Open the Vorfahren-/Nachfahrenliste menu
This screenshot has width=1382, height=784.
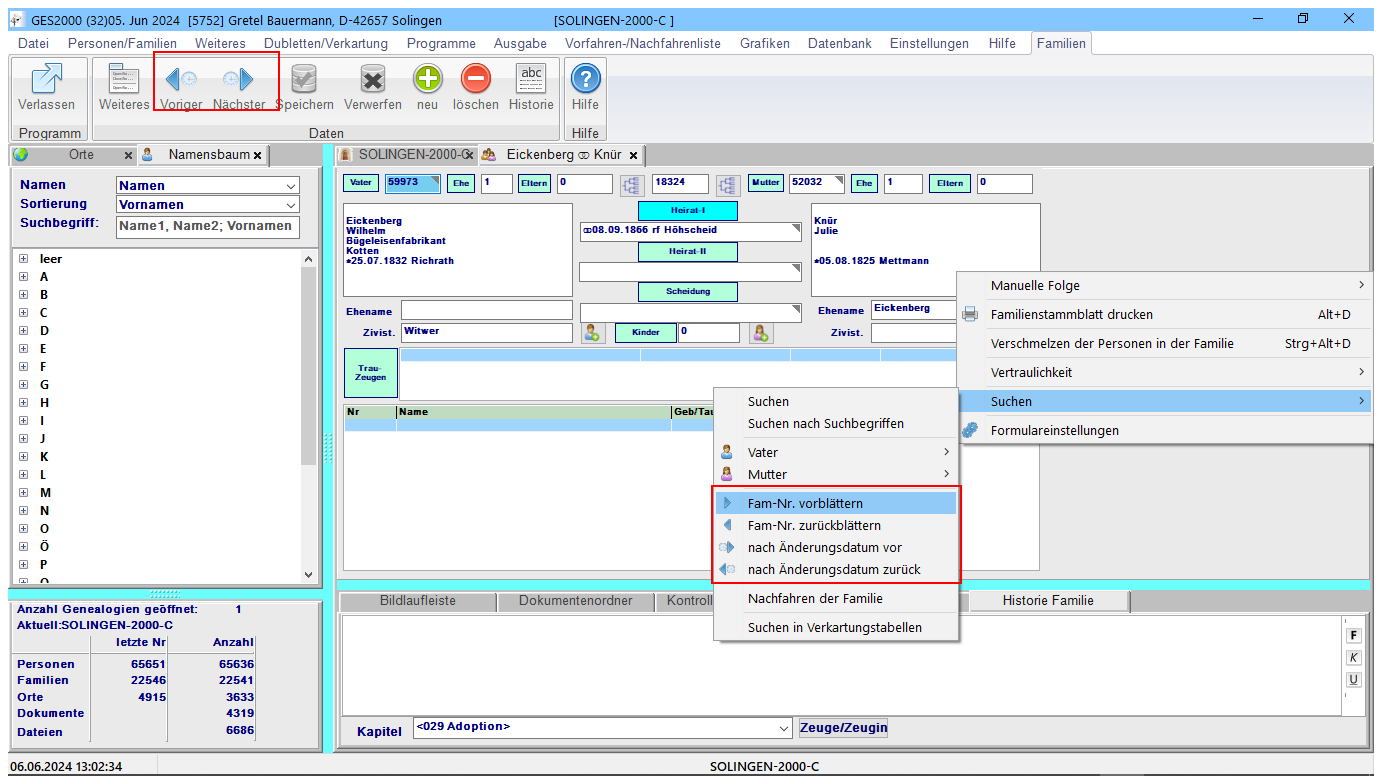coord(643,43)
